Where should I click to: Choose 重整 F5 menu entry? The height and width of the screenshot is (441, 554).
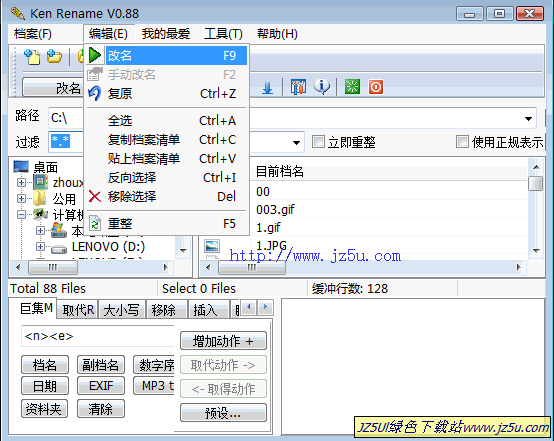(x=166, y=224)
